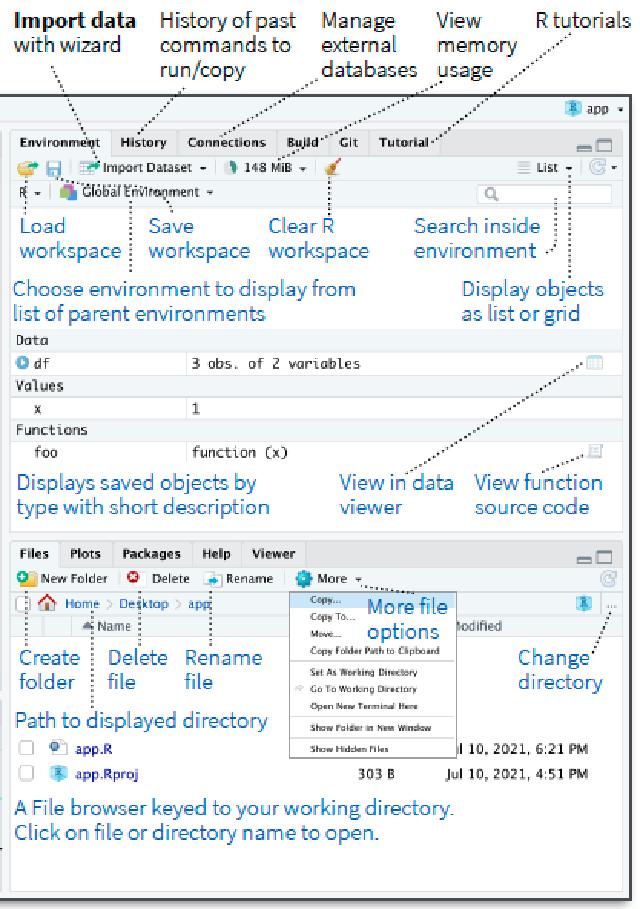Open the app.Rproj file link
Image resolution: width=640 pixels, height=909 pixels.
tap(107, 775)
